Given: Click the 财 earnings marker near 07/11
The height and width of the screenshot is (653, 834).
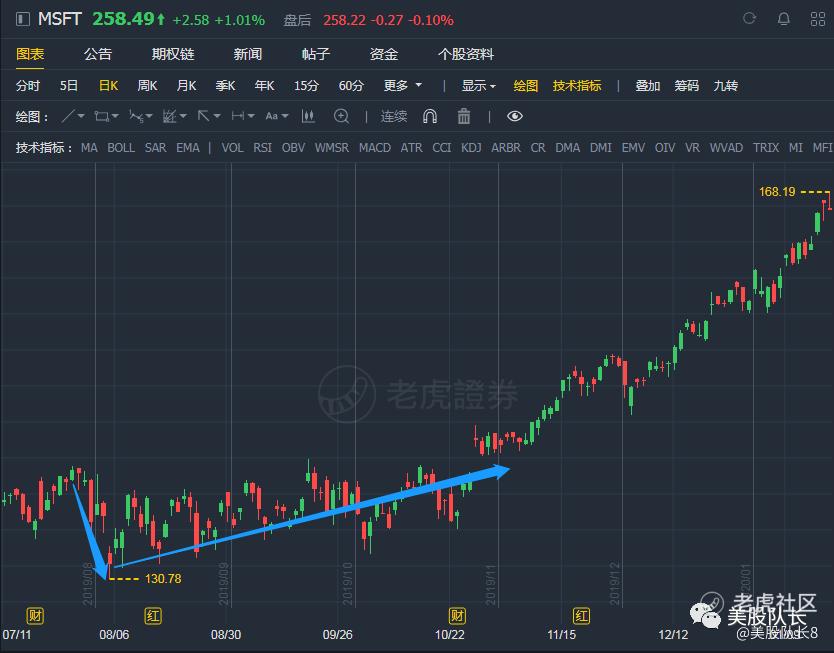Looking at the screenshot, I should pyautogui.click(x=35, y=616).
